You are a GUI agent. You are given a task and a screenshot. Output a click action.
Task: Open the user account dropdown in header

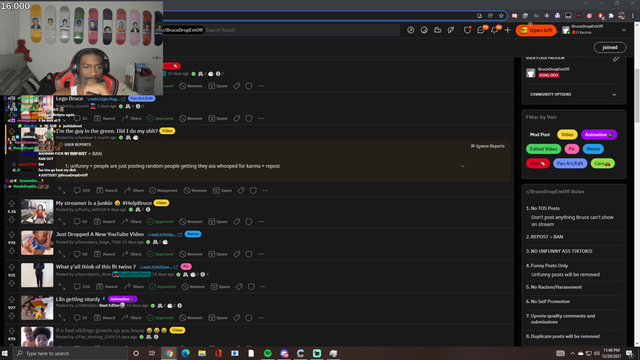[624, 30]
